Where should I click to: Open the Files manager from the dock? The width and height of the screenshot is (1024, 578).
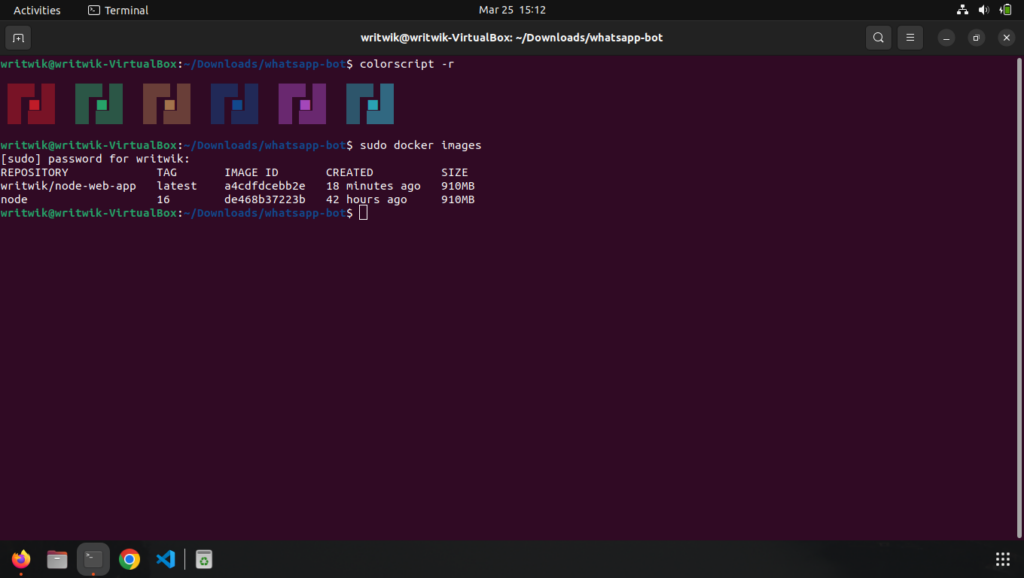point(56,559)
